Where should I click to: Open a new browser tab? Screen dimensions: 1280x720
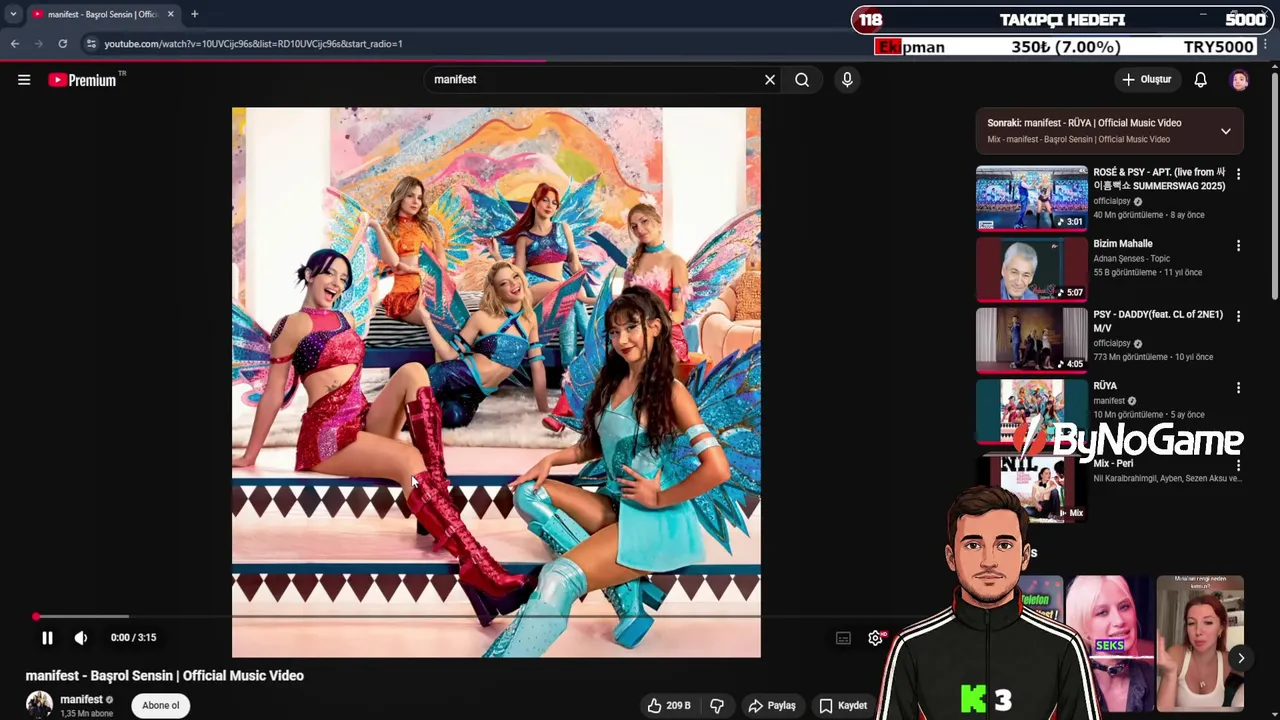[195, 14]
